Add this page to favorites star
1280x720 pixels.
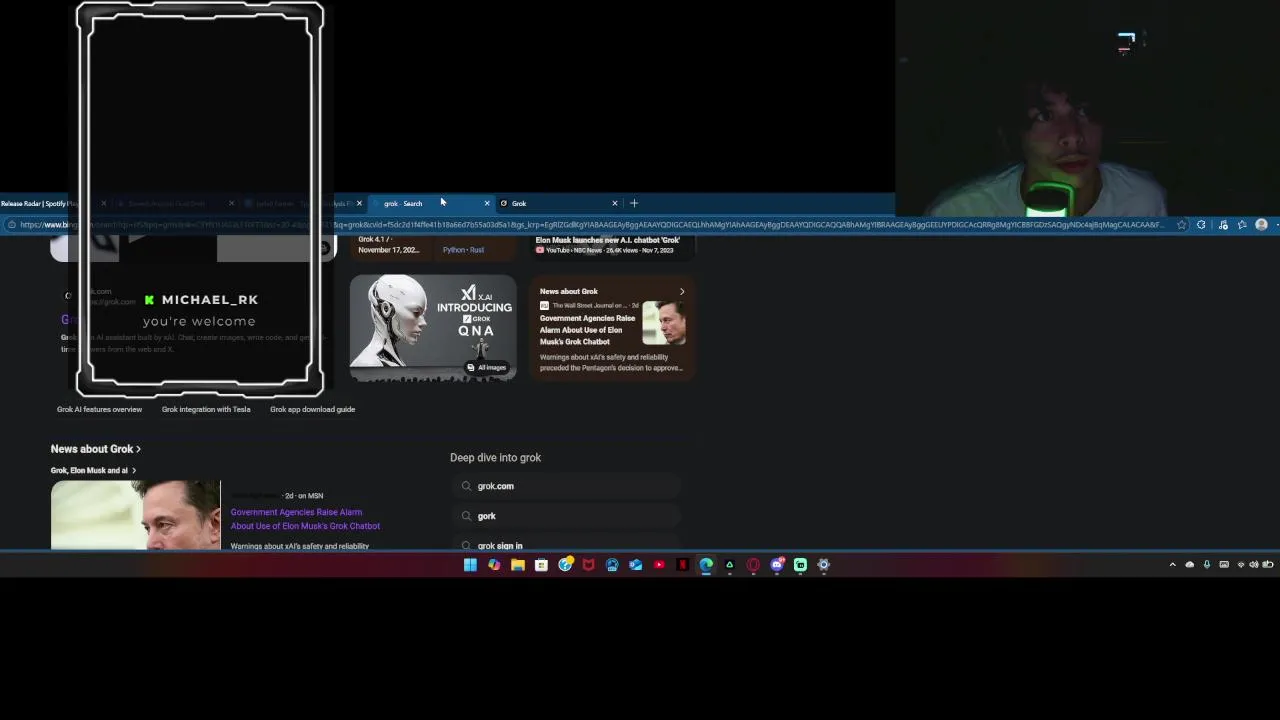click(1182, 225)
